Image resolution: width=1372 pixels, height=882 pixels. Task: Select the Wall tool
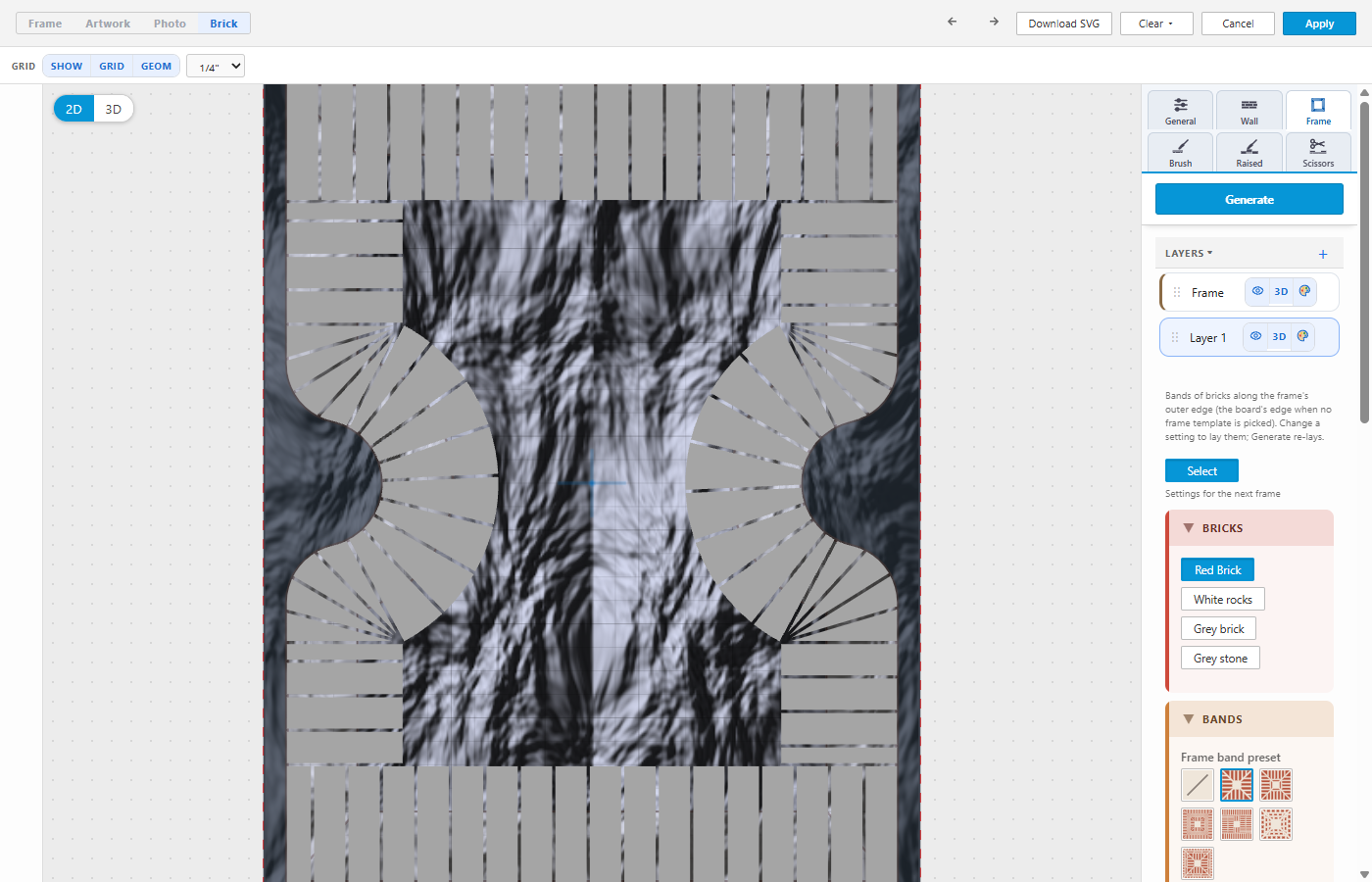(x=1249, y=111)
